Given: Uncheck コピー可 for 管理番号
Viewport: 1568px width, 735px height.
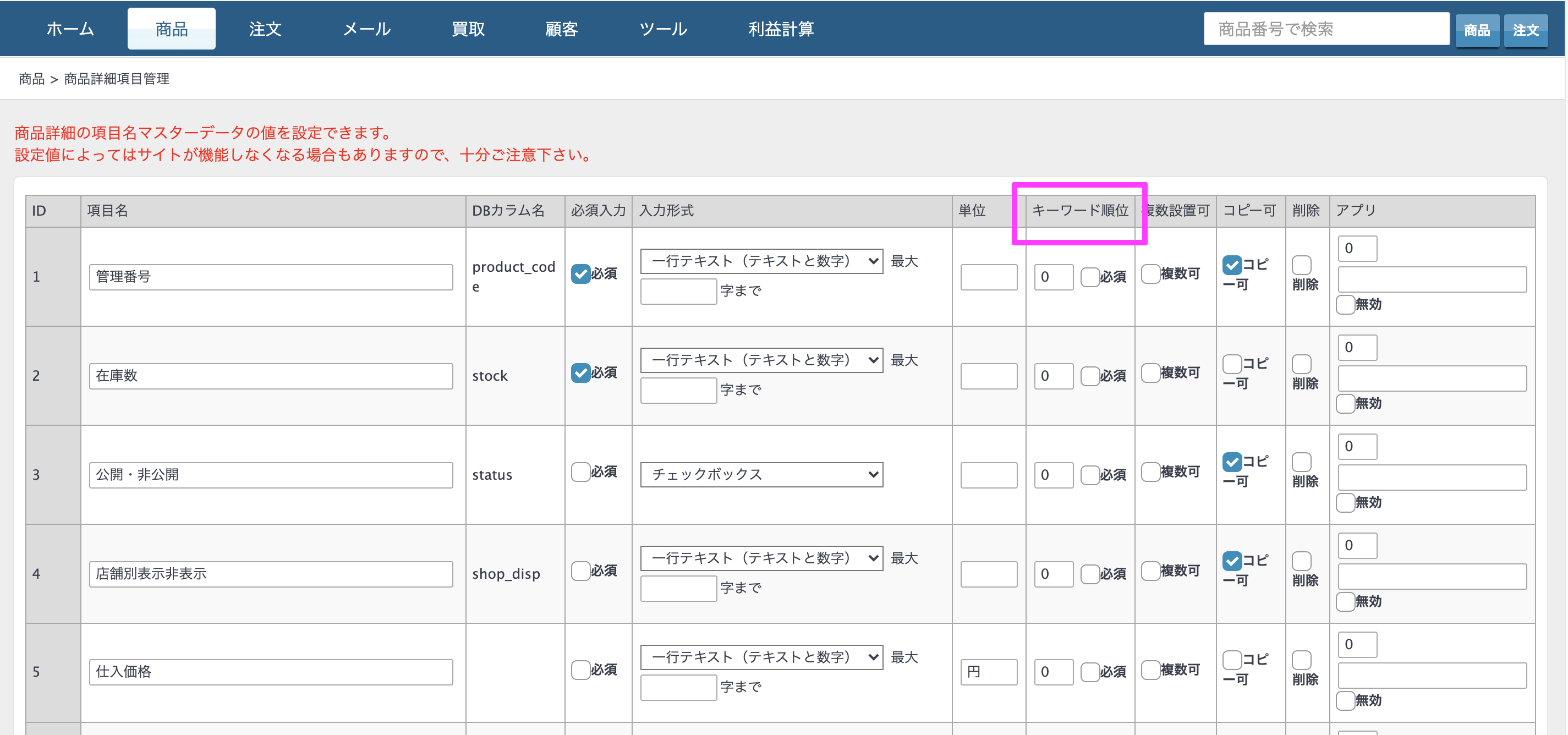Looking at the screenshot, I should (1232, 265).
